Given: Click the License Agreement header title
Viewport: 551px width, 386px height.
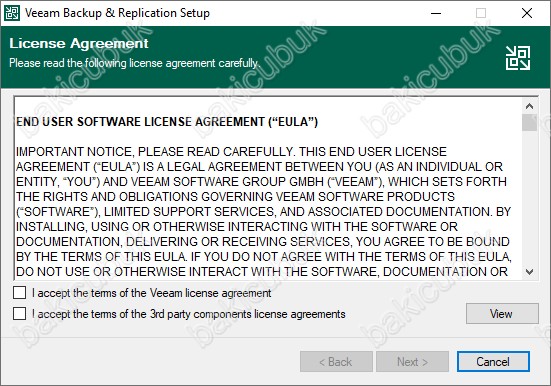Looking at the screenshot, I should coord(79,43).
